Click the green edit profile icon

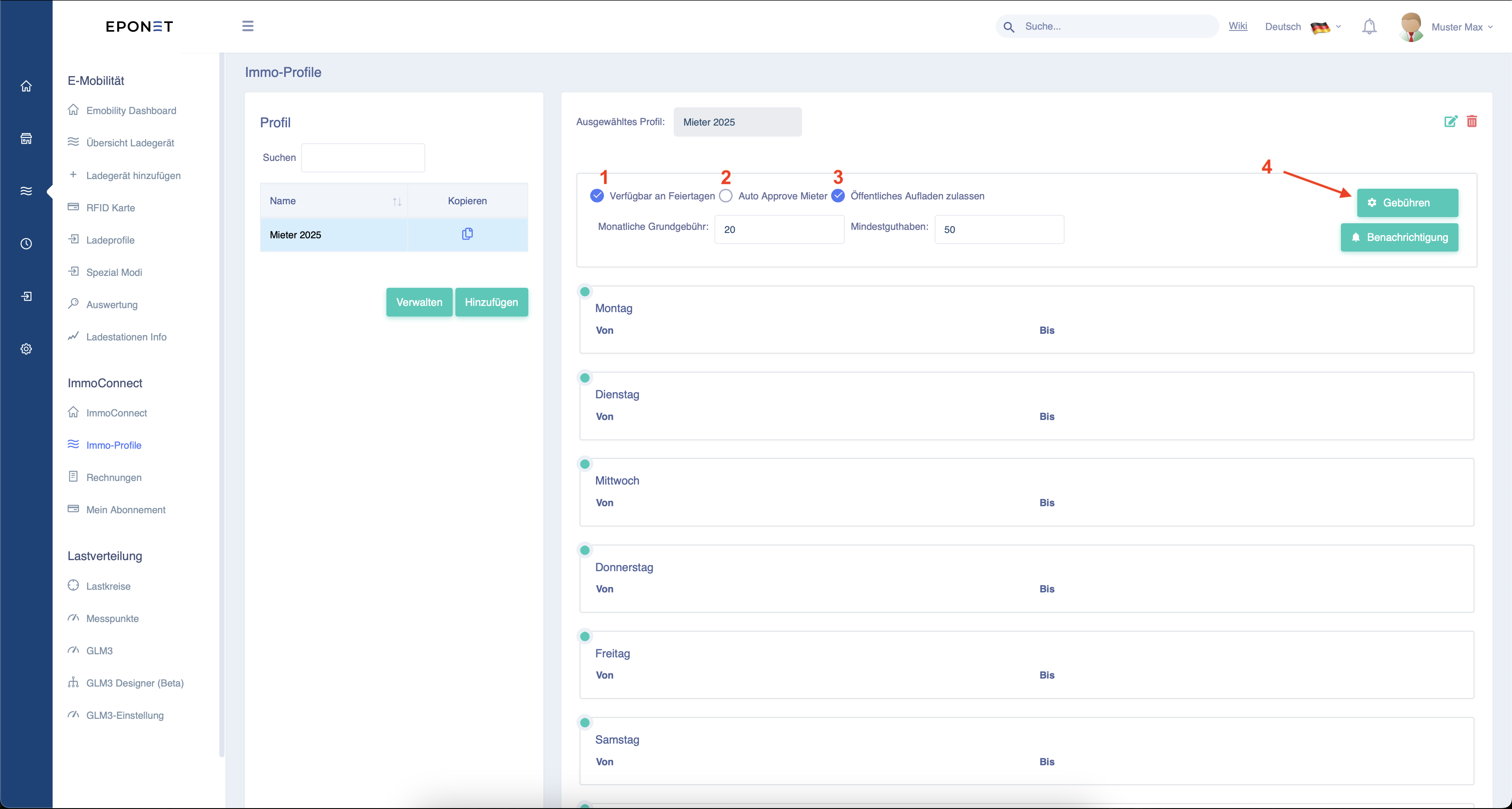(1451, 122)
